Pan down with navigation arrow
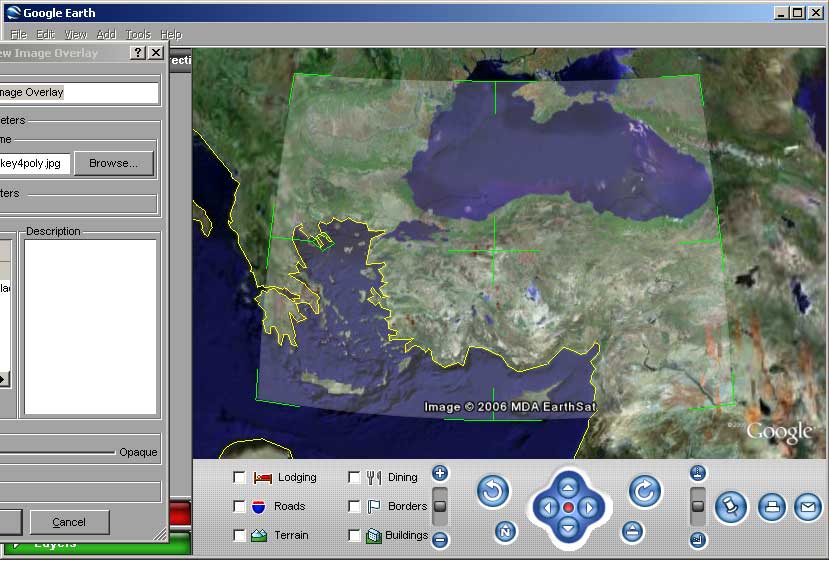829x561 pixels. coord(568,527)
